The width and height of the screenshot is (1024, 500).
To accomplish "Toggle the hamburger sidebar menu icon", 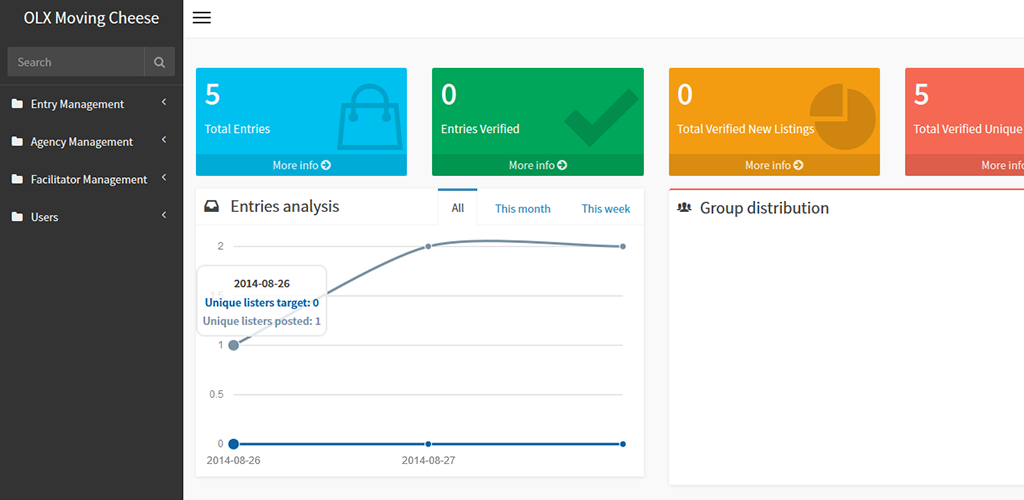I will coord(201,18).
